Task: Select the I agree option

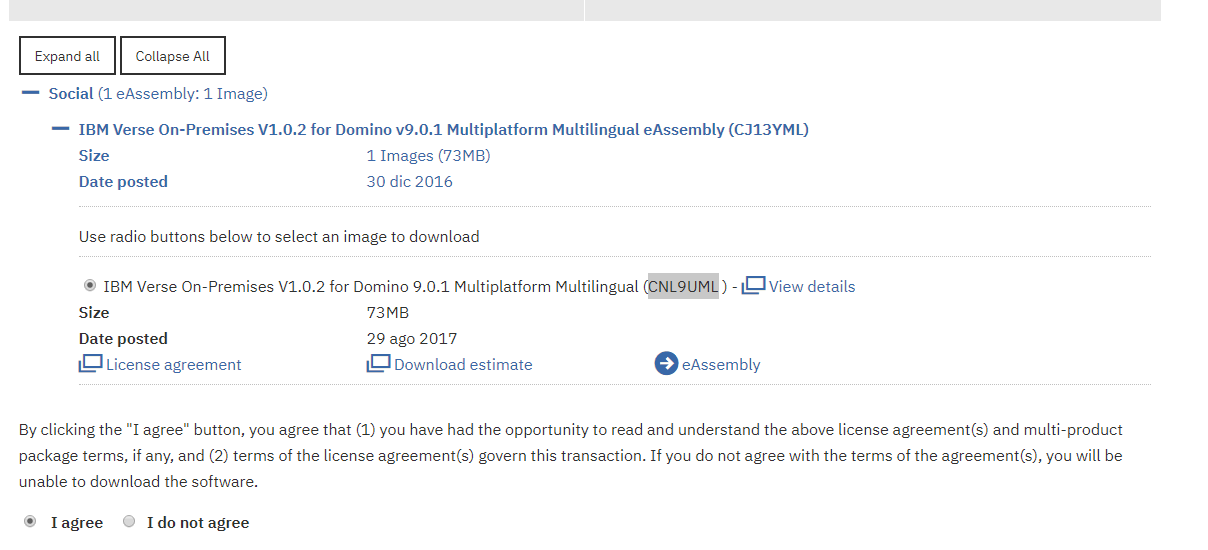Action: (31, 521)
